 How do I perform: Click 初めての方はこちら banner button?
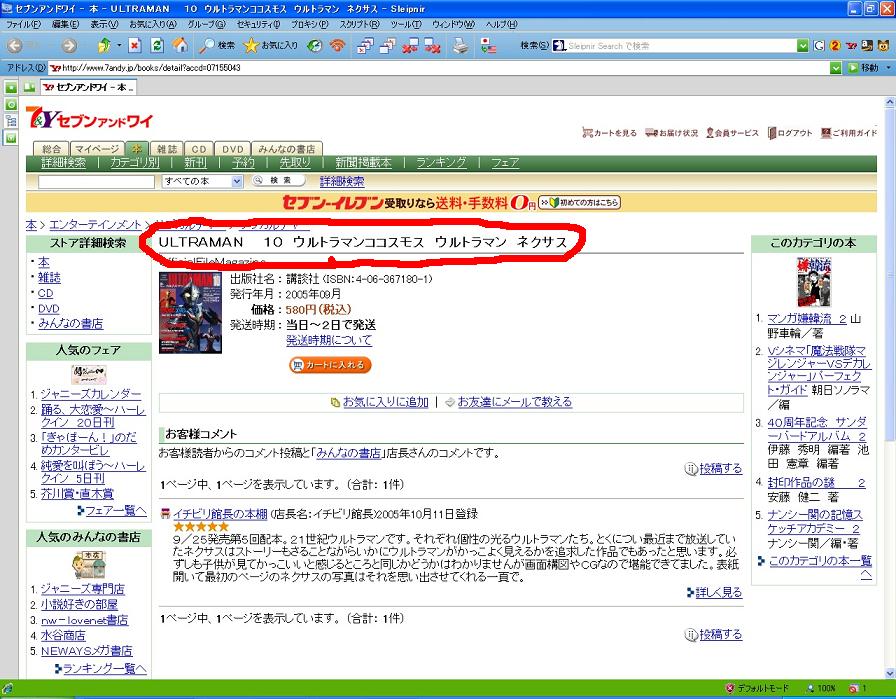tap(579, 202)
